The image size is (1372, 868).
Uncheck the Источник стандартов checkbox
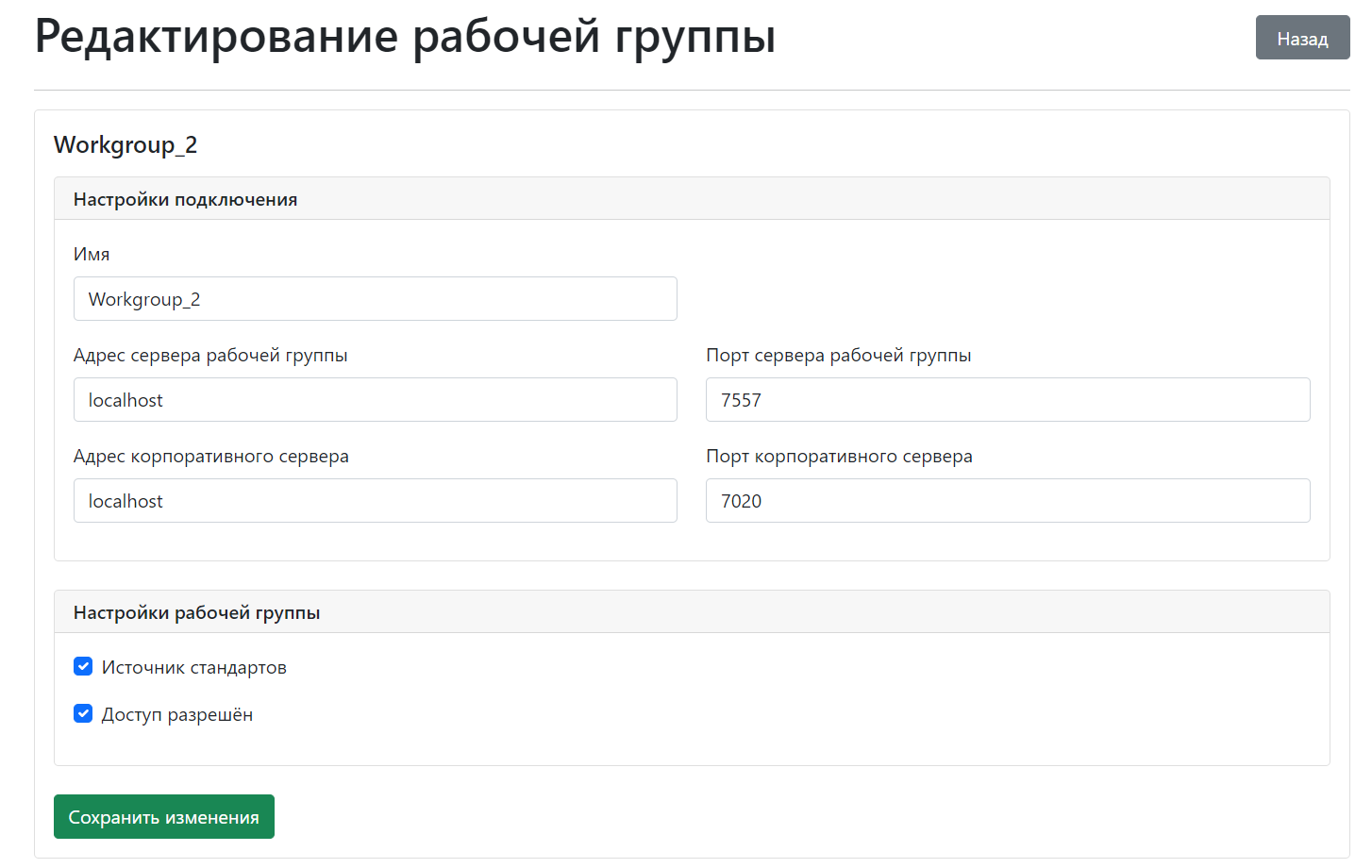tap(83, 666)
